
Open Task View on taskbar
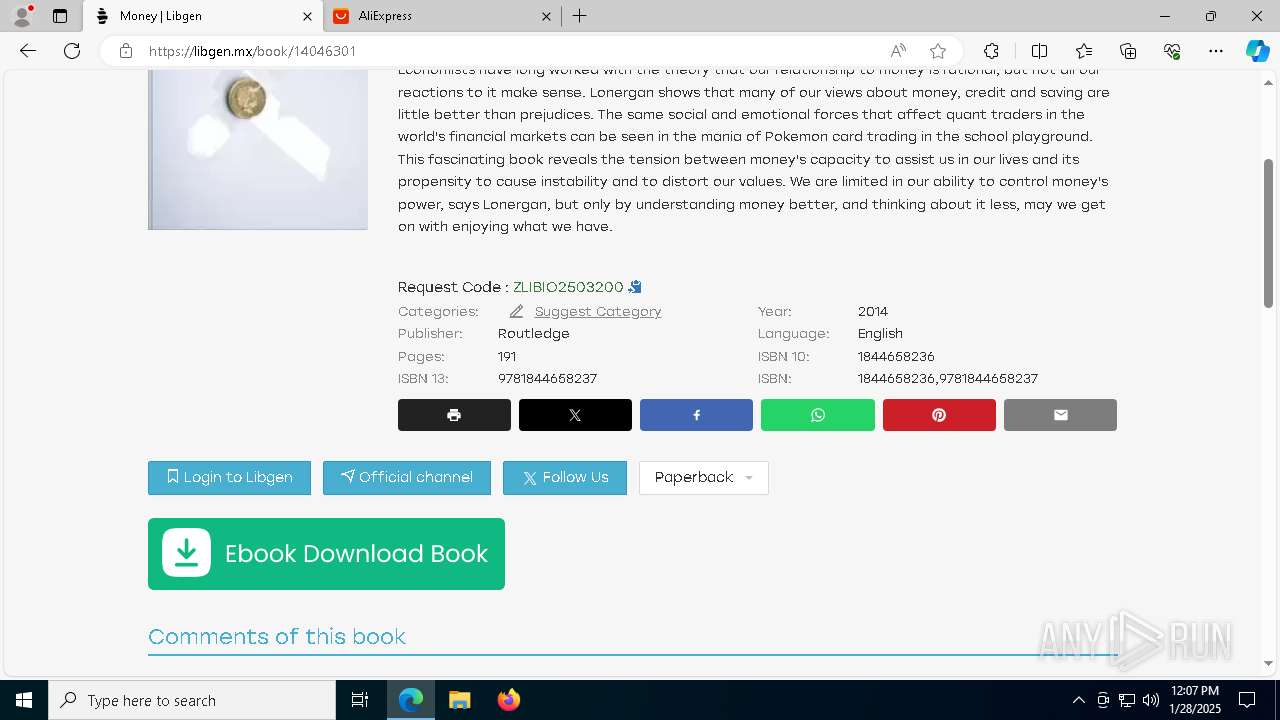click(x=360, y=700)
